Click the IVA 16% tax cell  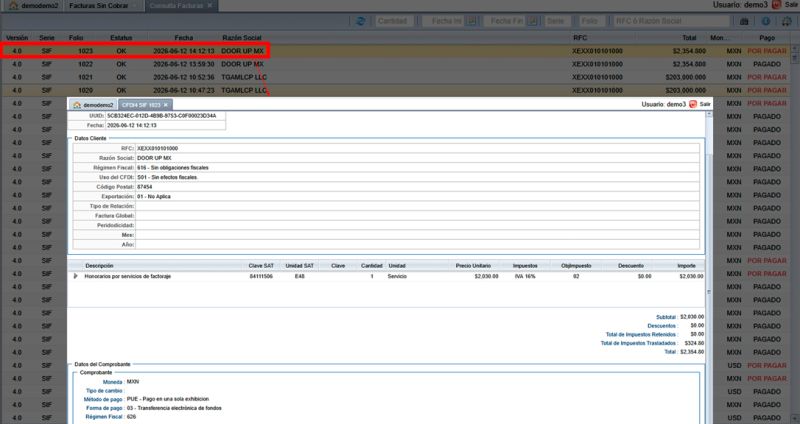[x=525, y=276]
